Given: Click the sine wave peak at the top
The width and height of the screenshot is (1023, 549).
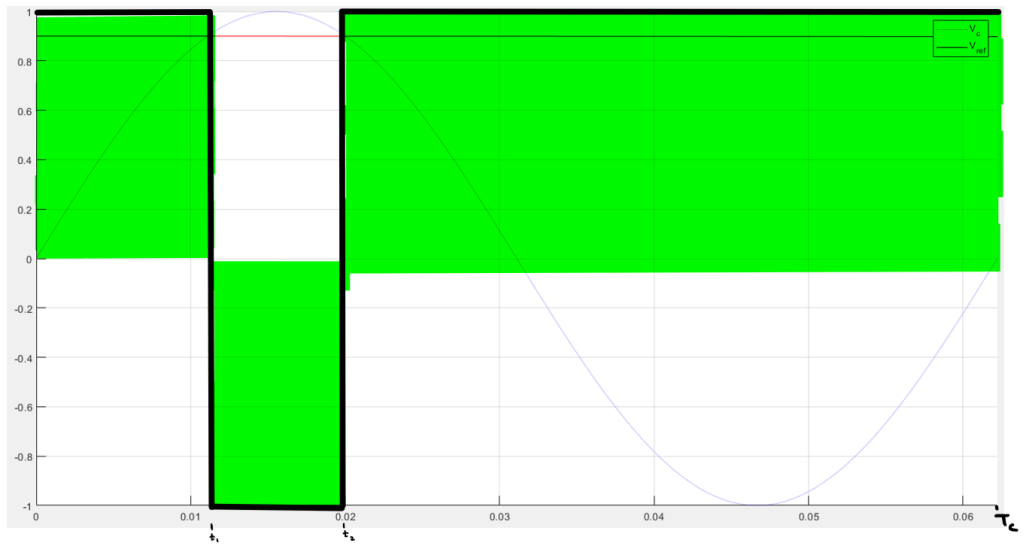Looking at the screenshot, I should click(x=277, y=13).
